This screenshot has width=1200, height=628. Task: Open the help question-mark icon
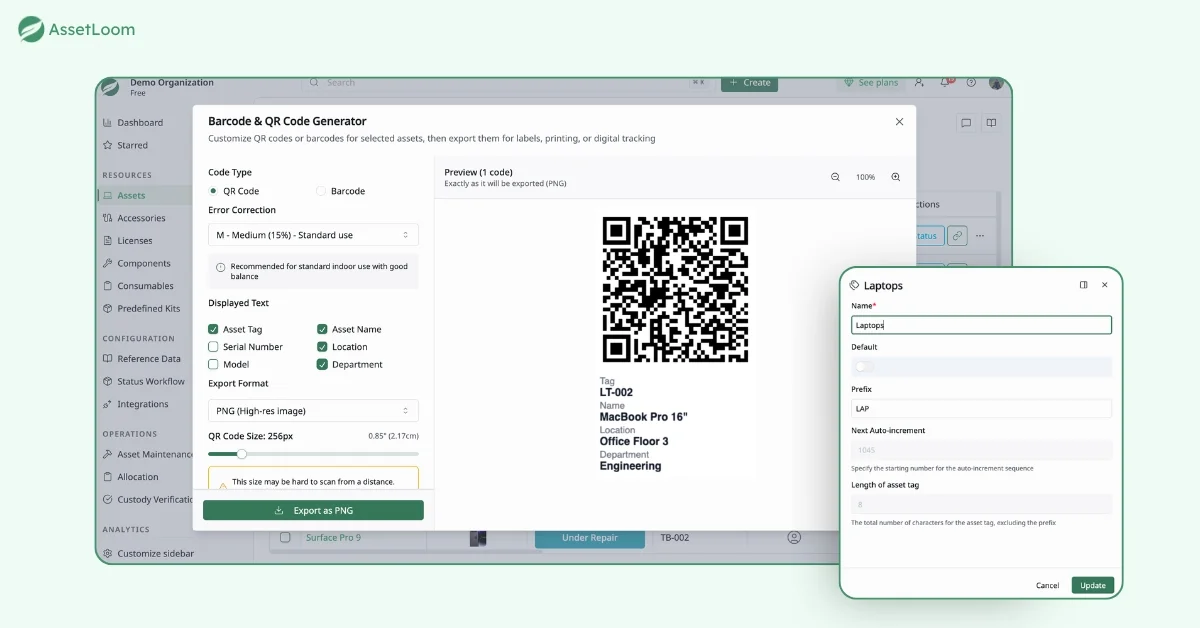(x=971, y=83)
